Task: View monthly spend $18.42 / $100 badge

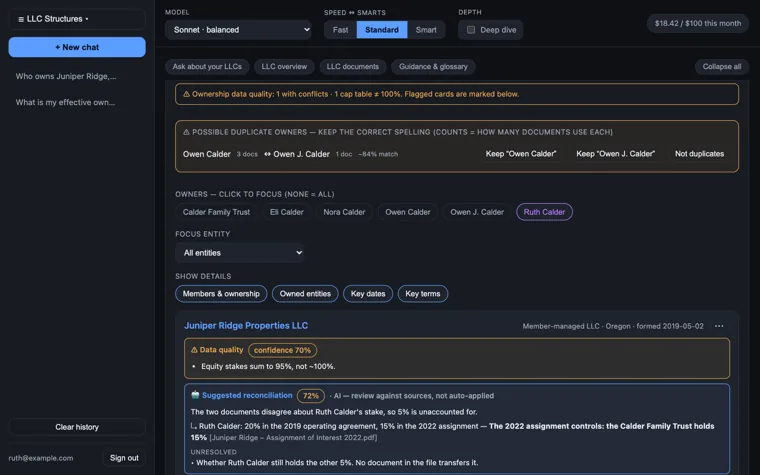Action: tap(697, 23)
